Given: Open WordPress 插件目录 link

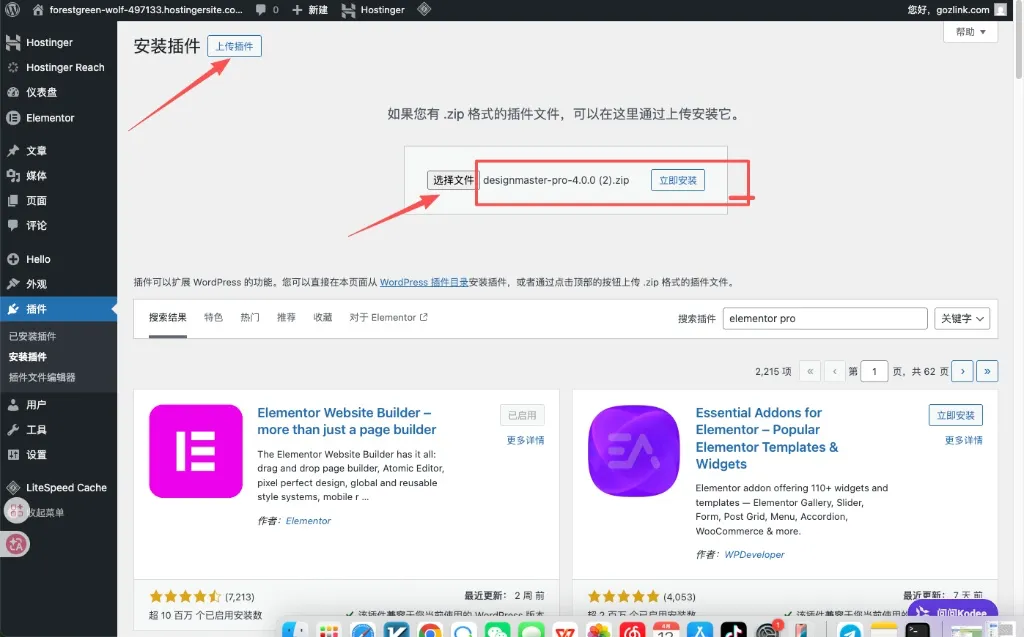Looking at the screenshot, I should point(424,282).
